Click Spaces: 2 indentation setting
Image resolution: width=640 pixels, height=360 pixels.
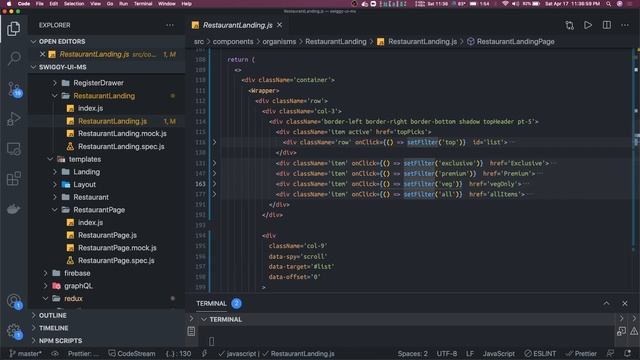coord(413,353)
